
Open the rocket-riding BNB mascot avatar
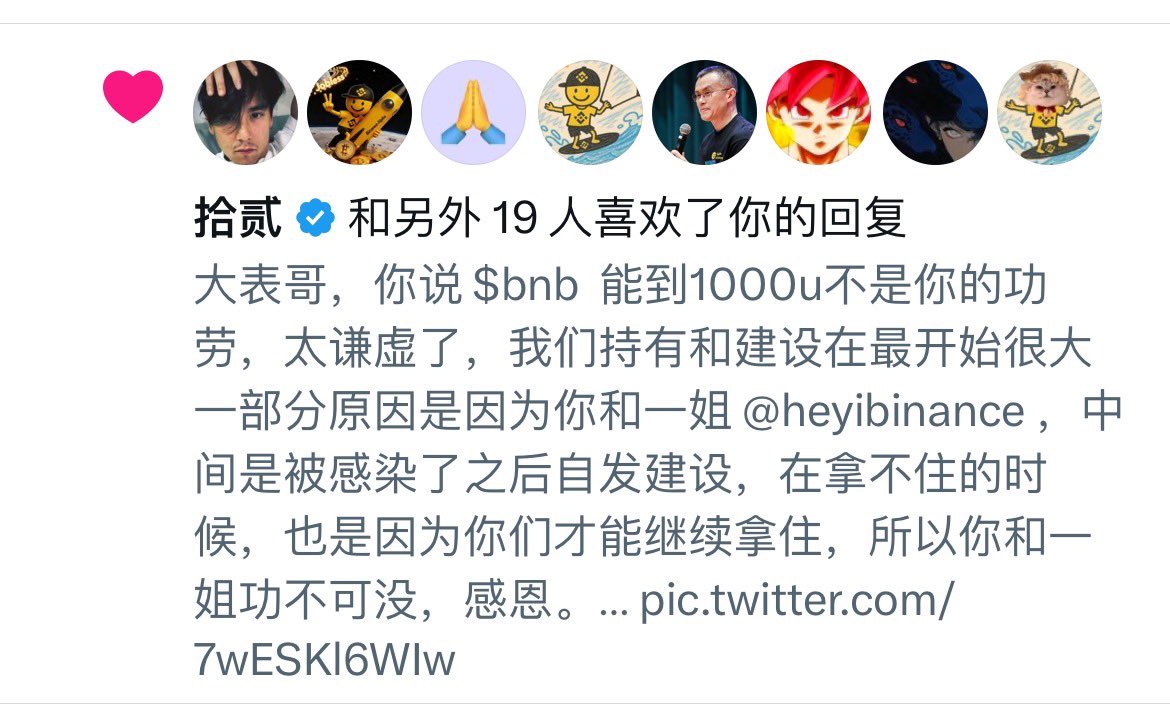[360, 112]
